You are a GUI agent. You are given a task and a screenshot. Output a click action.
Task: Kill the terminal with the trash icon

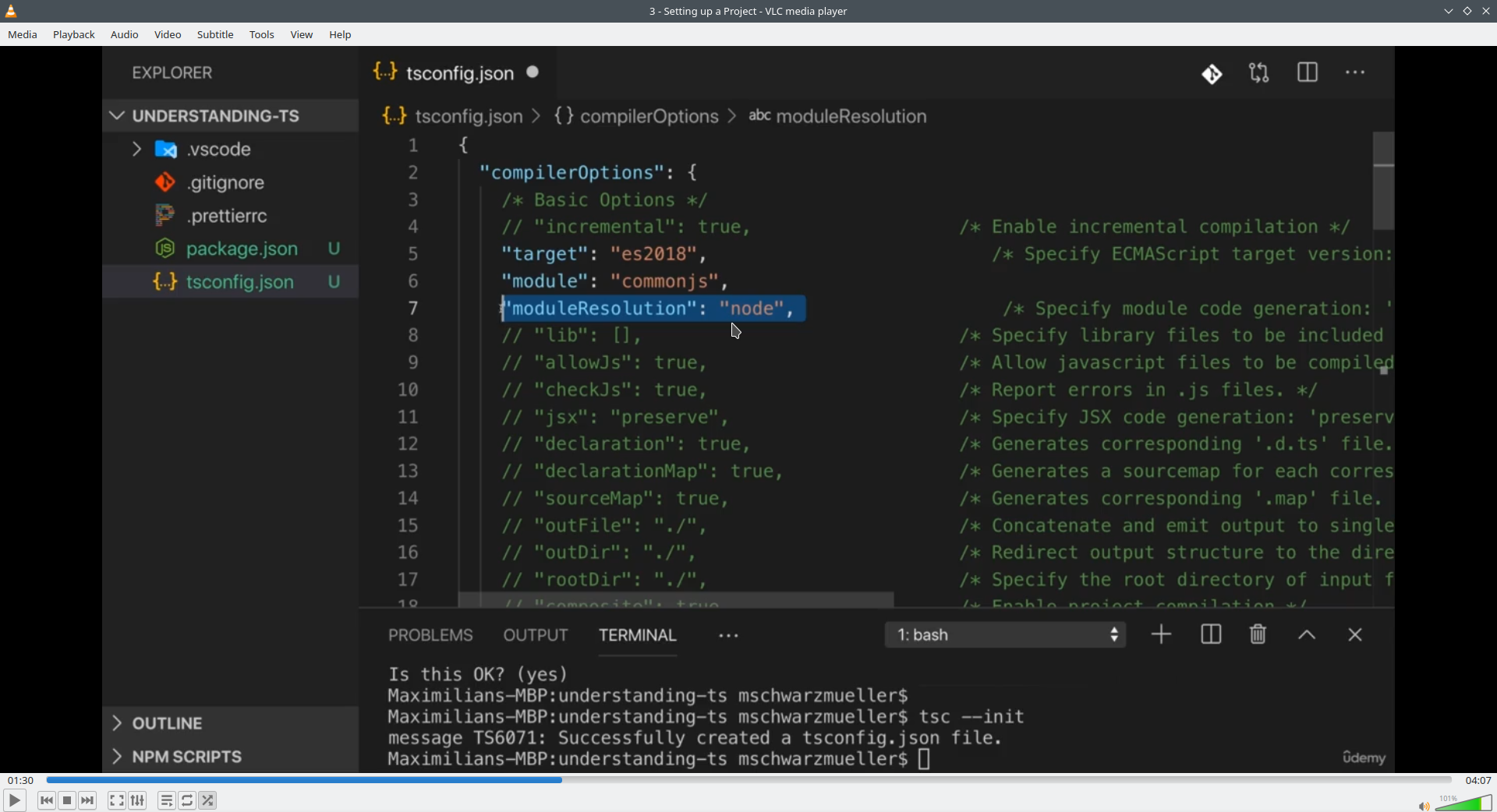tap(1257, 634)
